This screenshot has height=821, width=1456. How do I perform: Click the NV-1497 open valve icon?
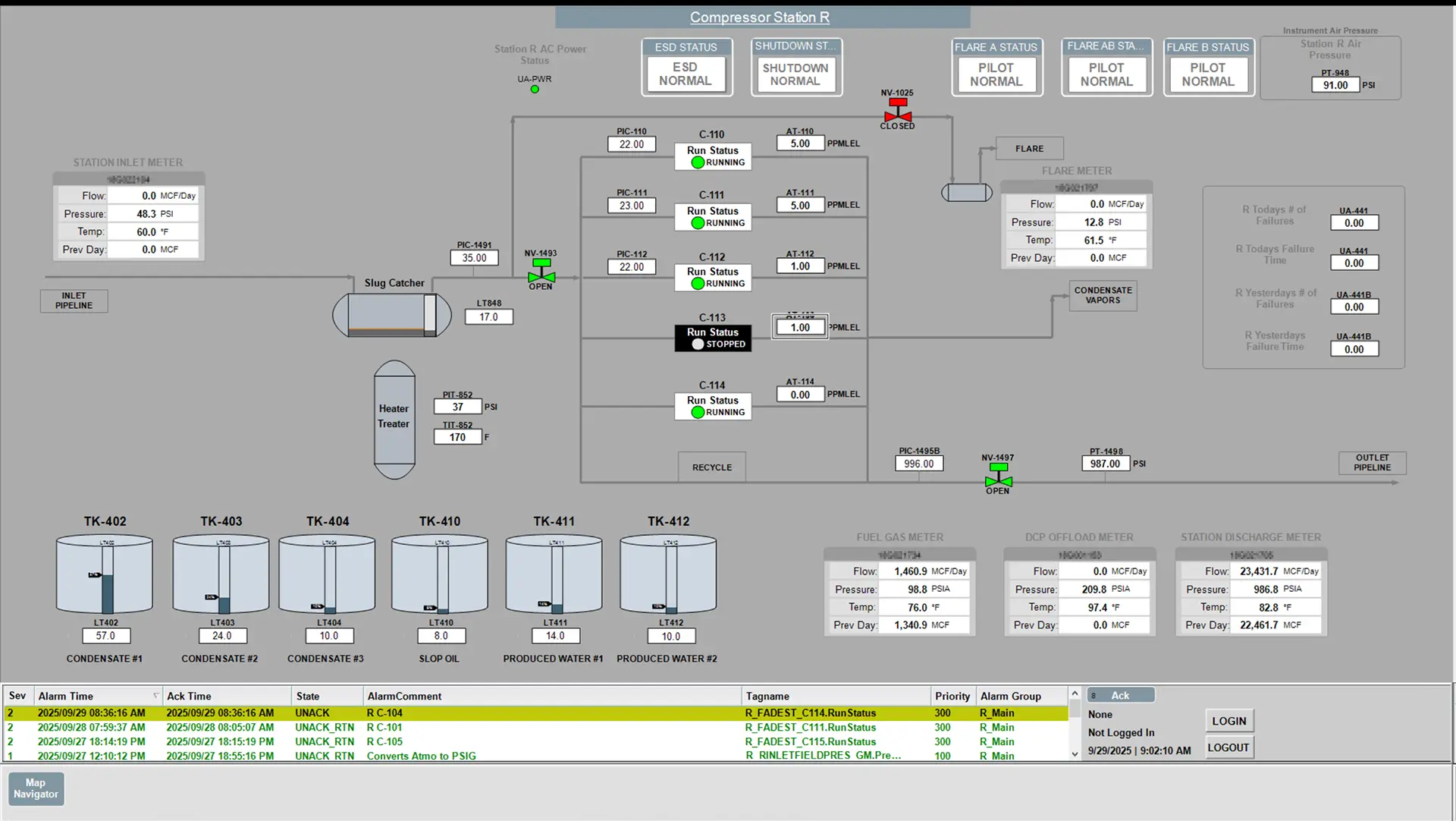998,477
